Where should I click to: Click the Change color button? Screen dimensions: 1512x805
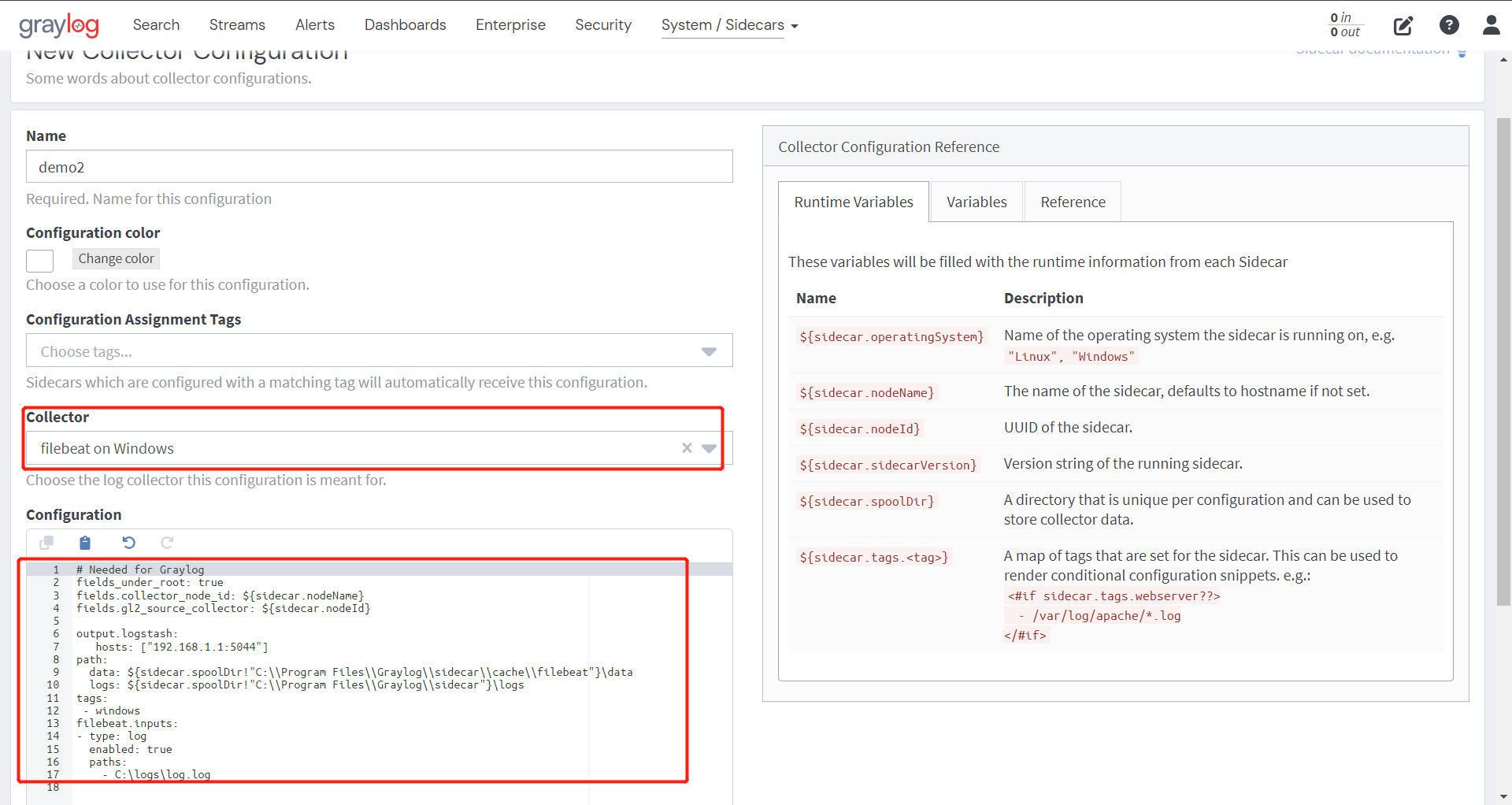point(117,258)
